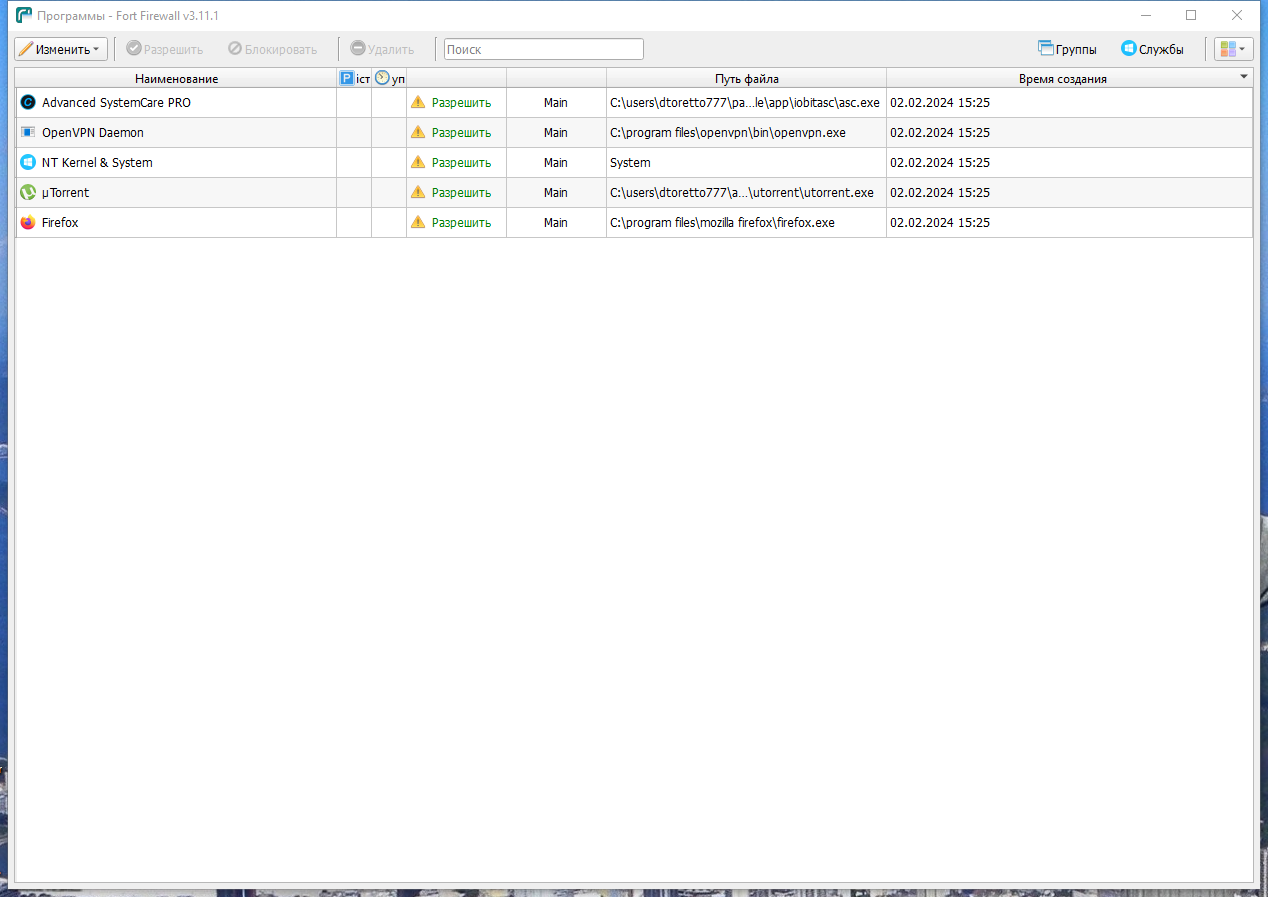Click the µTorrent green icon

[x=28, y=192]
